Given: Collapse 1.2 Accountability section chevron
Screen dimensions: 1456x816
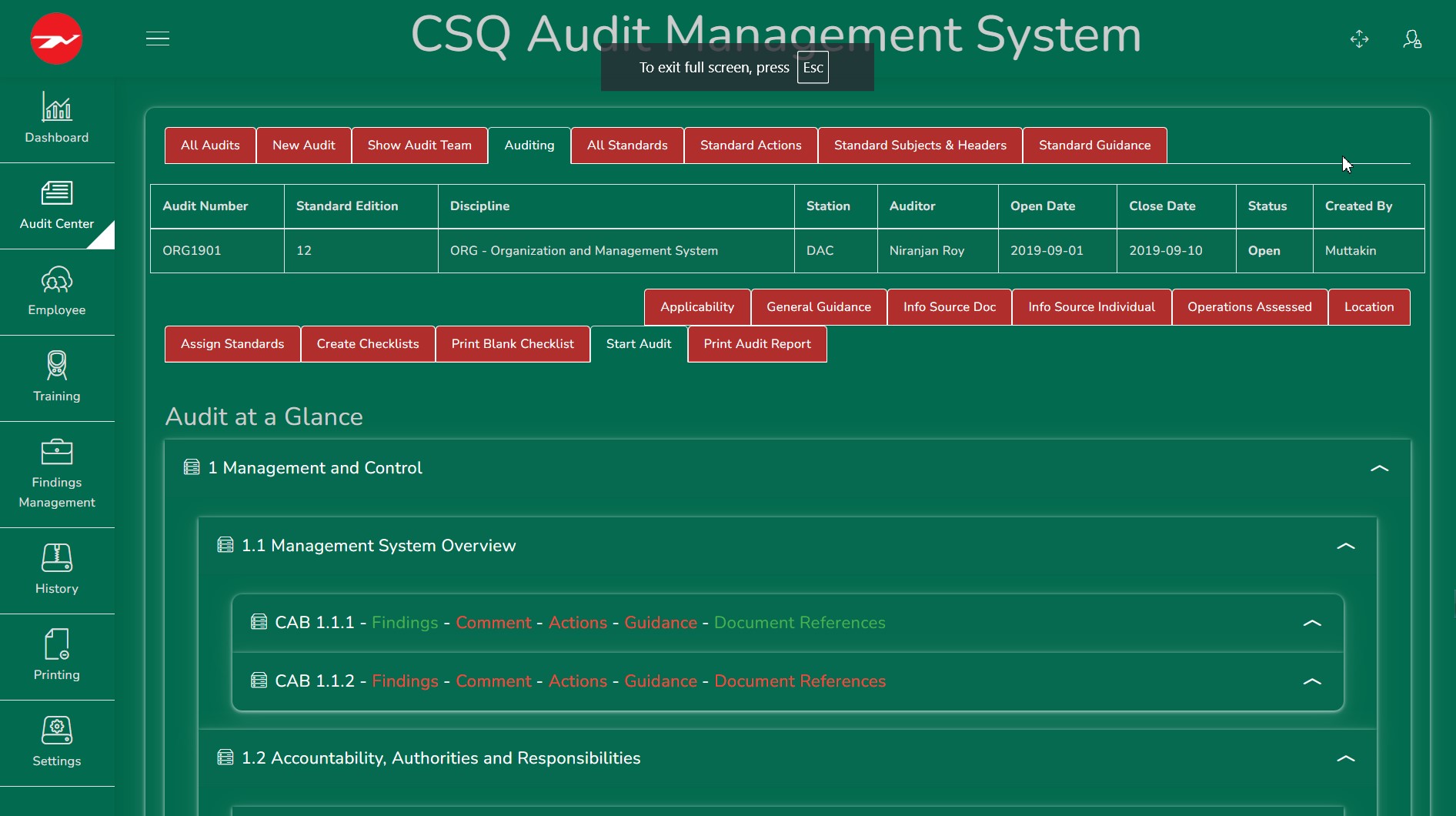Looking at the screenshot, I should coord(1346,758).
